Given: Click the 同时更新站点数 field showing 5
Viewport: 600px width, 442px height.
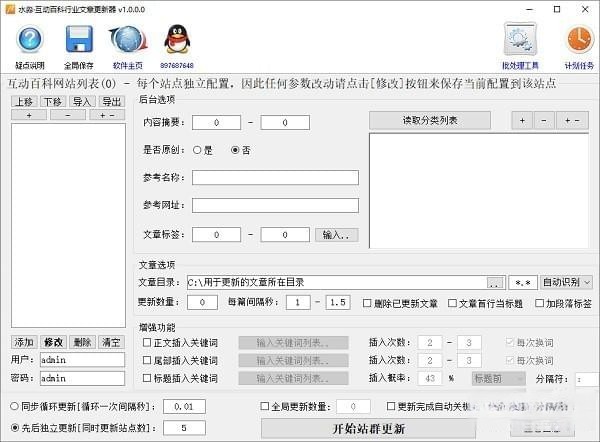Looking at the screenshot, I should pyautogui.click(x=184, y=428).
